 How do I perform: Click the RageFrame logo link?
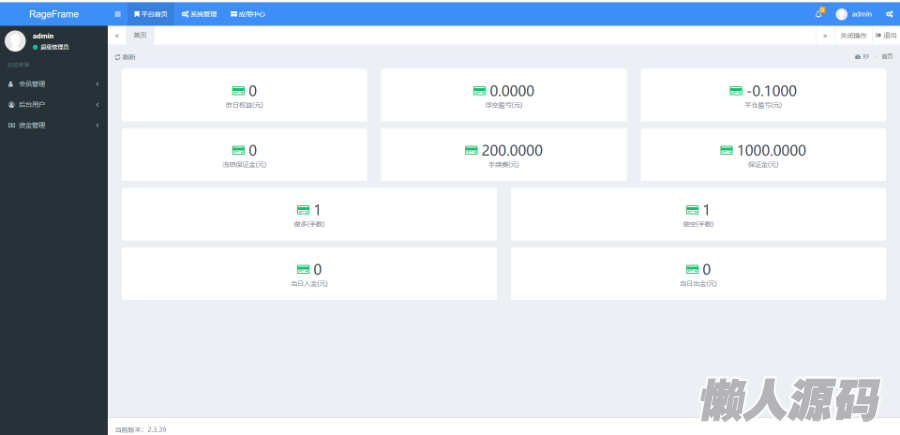(x=54, y=14)
